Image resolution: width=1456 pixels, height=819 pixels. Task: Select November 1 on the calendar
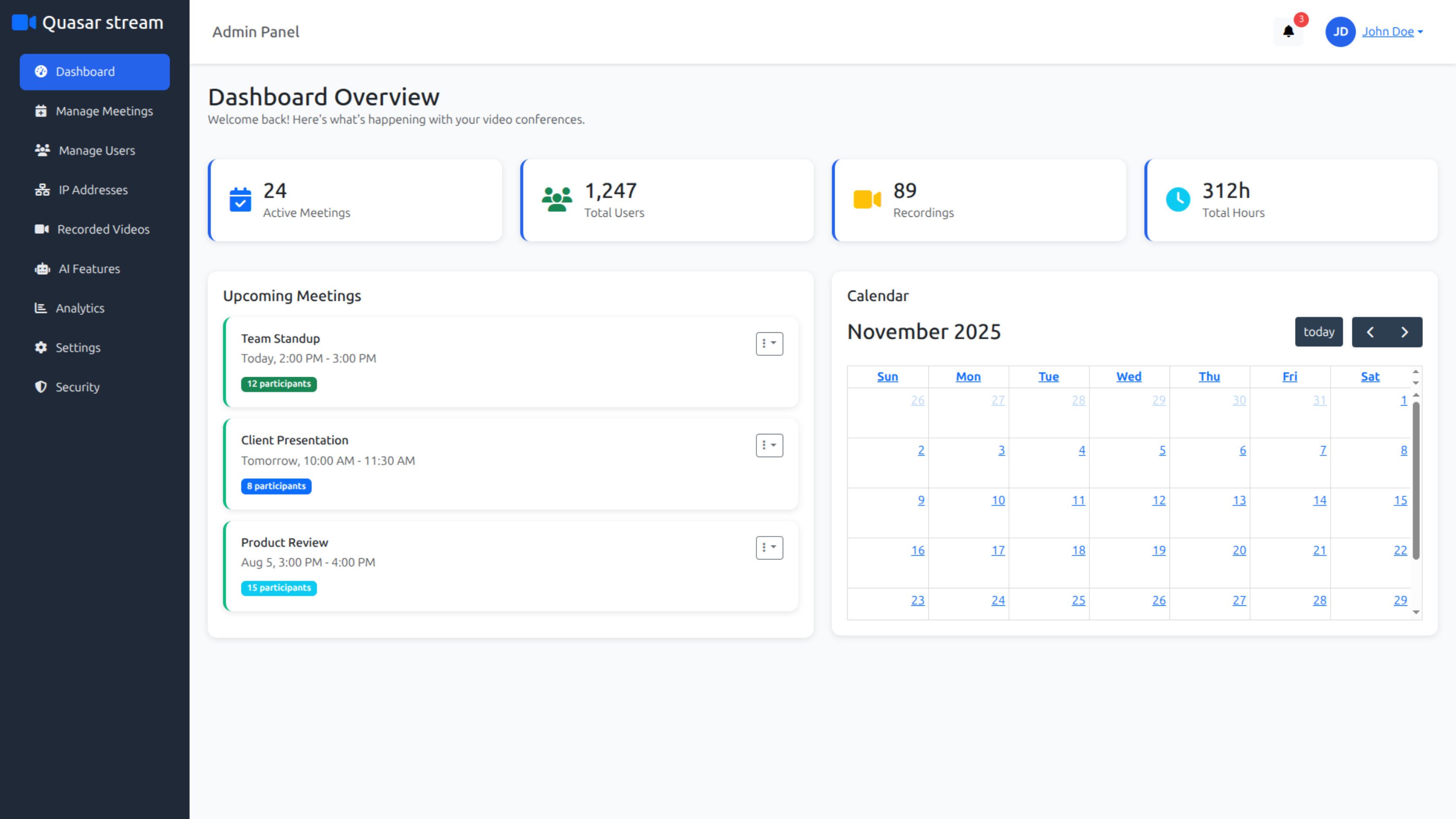(x=1403, y=401)
